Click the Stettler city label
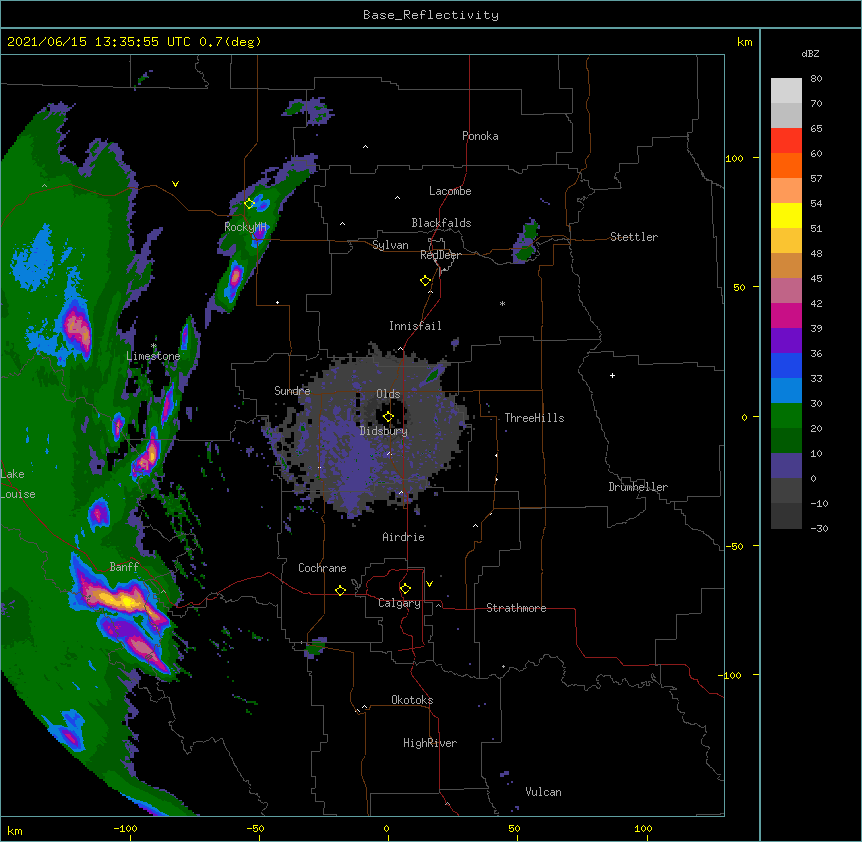This screenshot has height=842, width=862. tap(633, 237)
